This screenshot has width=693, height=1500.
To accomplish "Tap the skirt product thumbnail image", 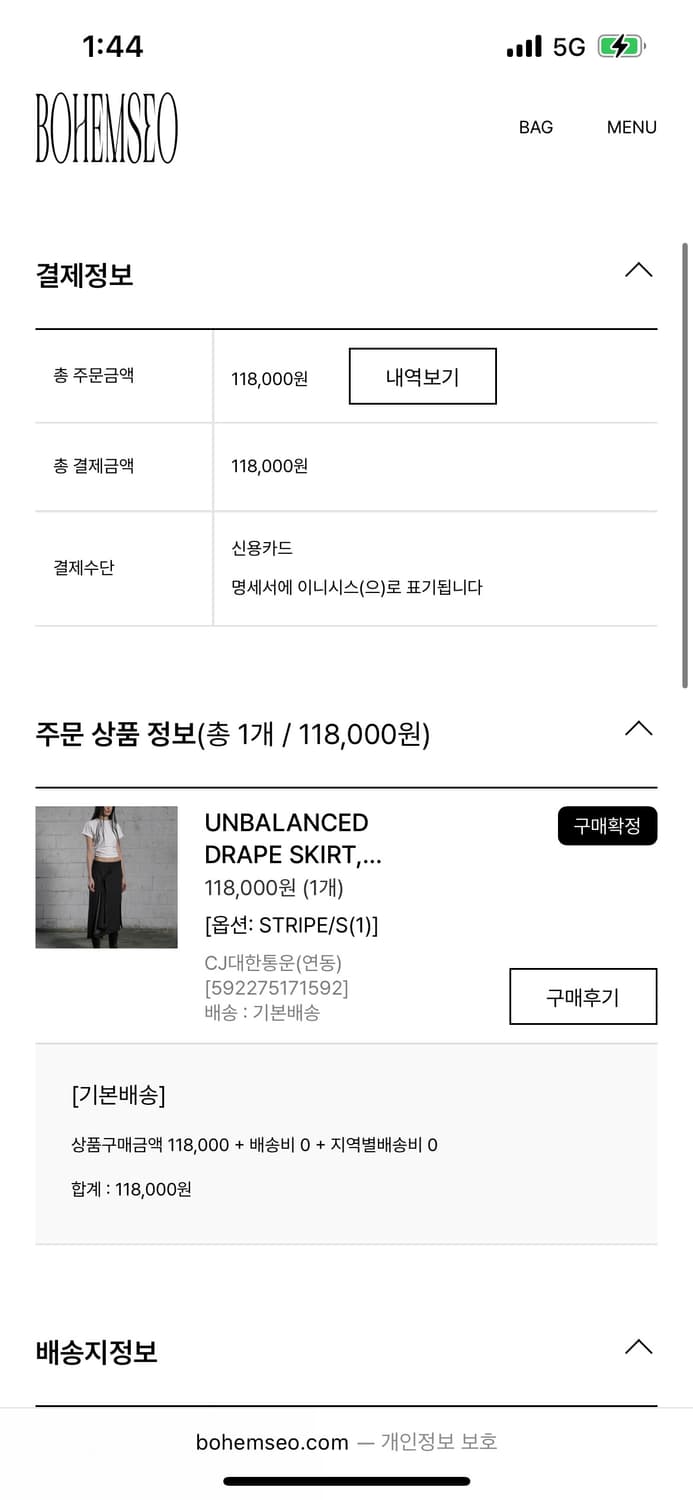I will (106, 877).
